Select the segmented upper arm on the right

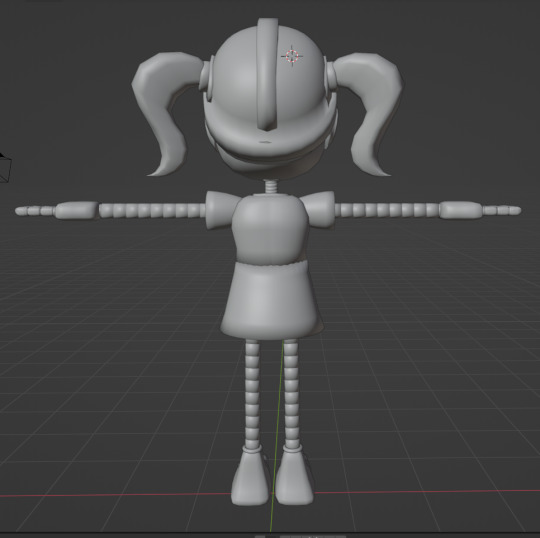[387, 210]
